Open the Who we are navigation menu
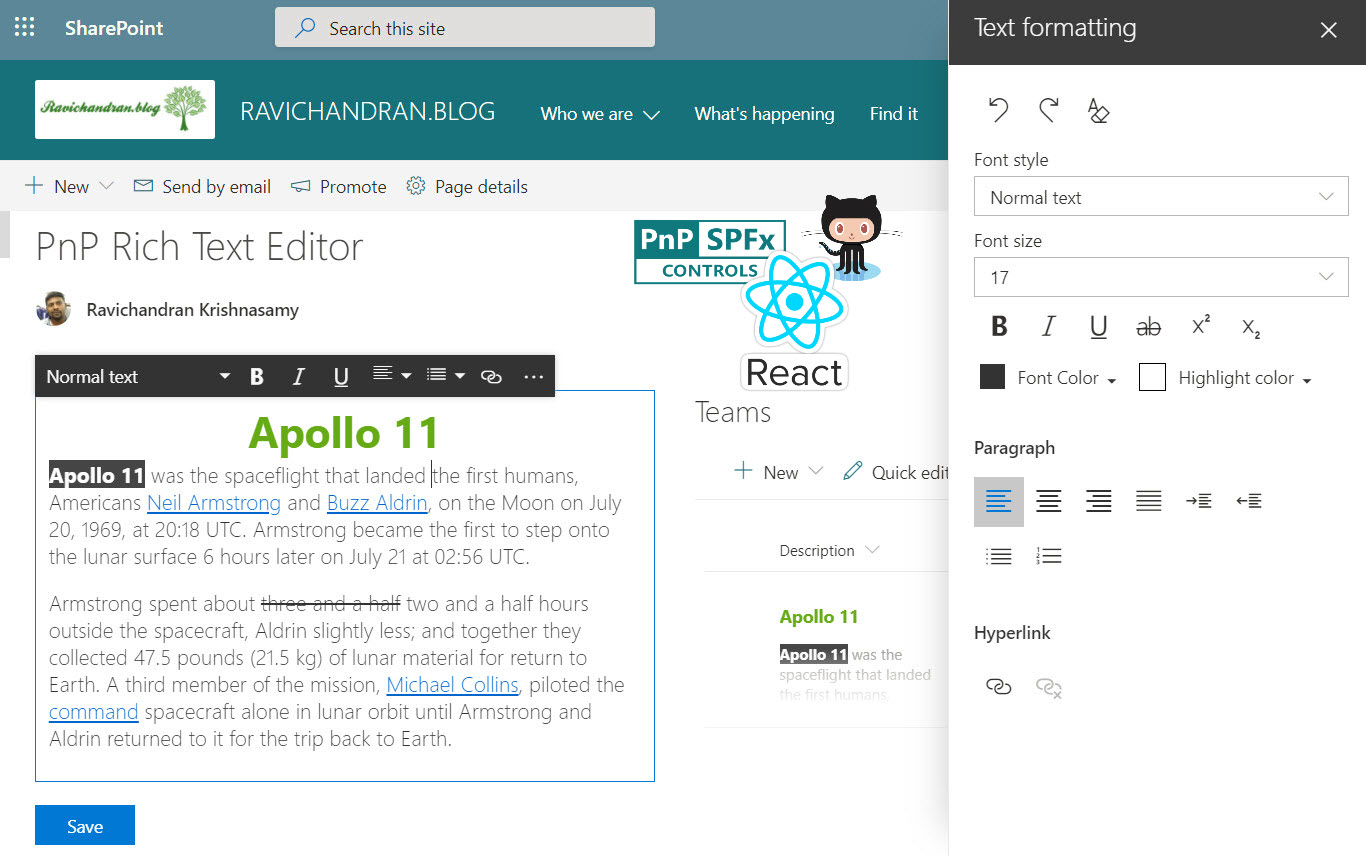This screenshot has height=856, width=1366. click(600, 114)
